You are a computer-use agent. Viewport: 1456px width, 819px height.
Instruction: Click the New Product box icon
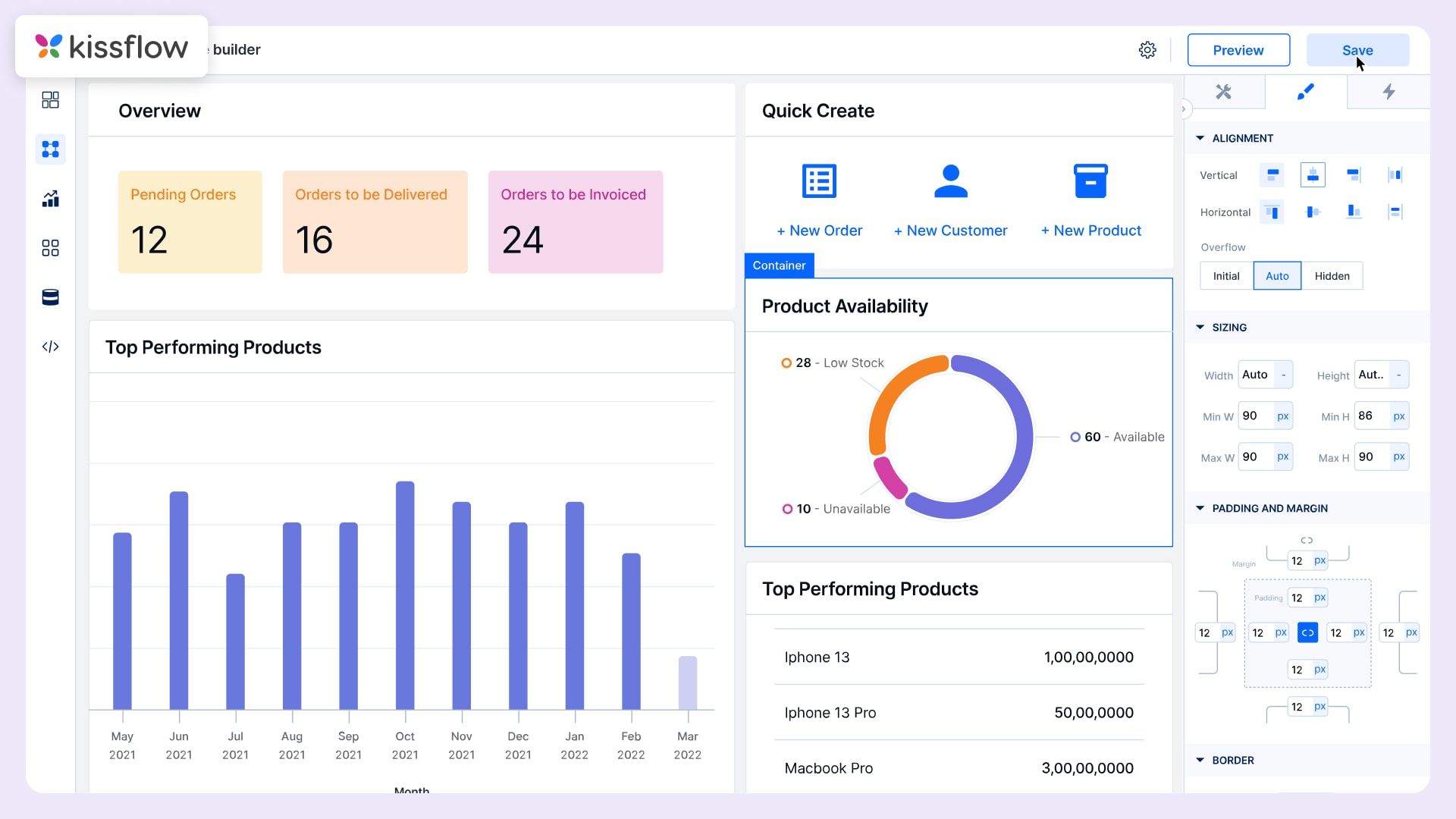[x=1090, y=180]
